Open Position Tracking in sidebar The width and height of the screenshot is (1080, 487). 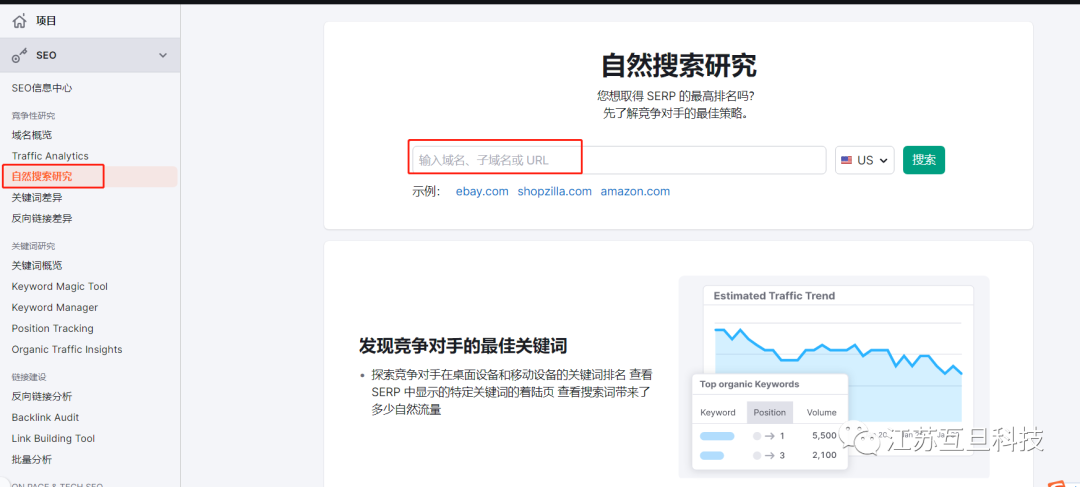[x=52, y=329]
